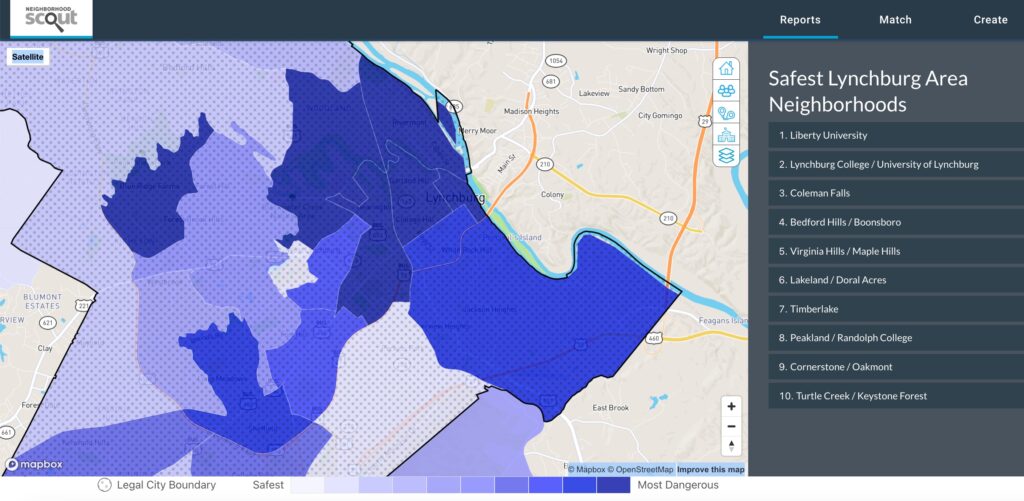1024x501 pixels.
Task: Click the © Mapbox attribution link
Action: point(586,469)
